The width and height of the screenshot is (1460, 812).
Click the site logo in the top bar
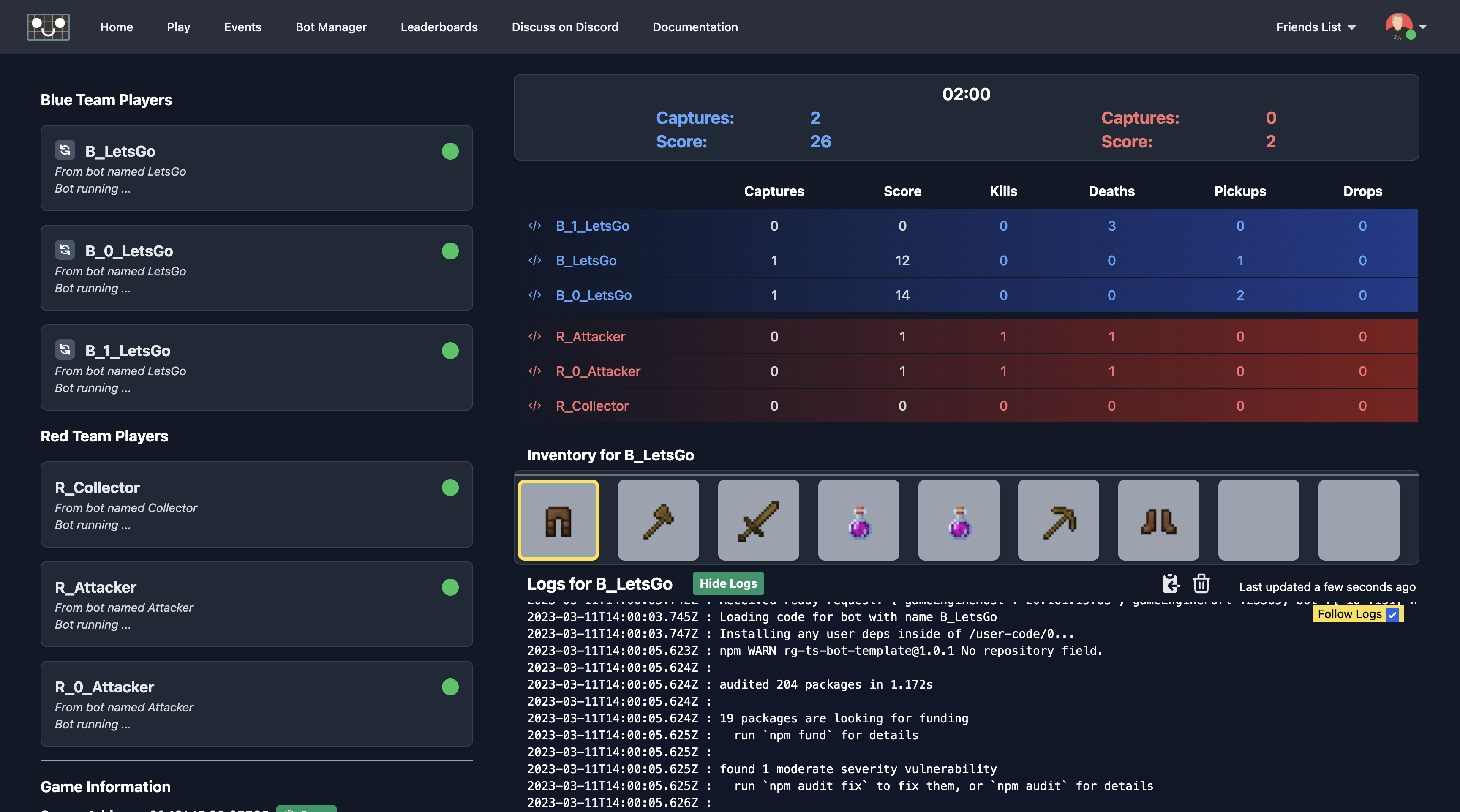[48, 26]
